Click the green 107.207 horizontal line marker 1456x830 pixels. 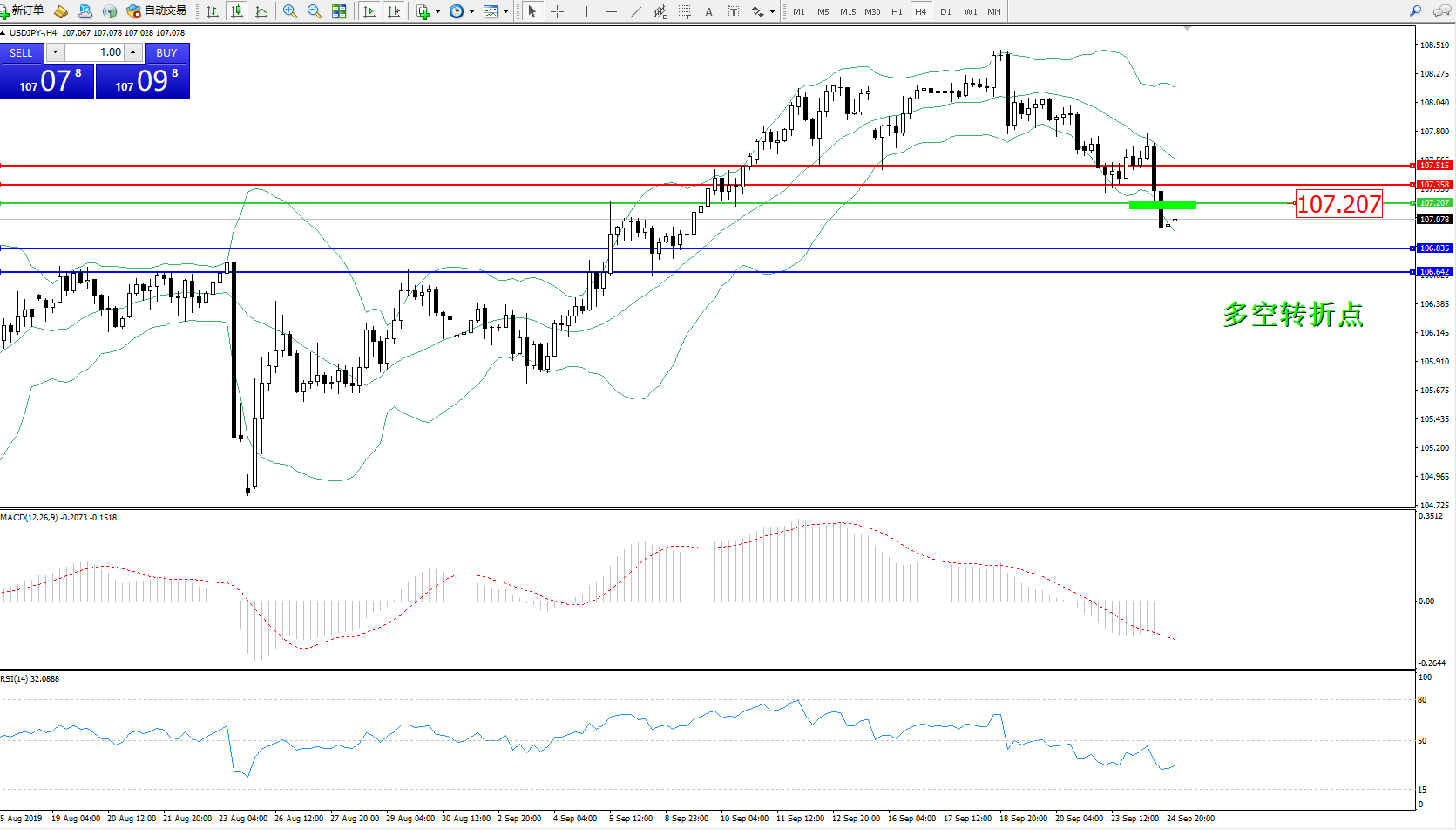1162,205
